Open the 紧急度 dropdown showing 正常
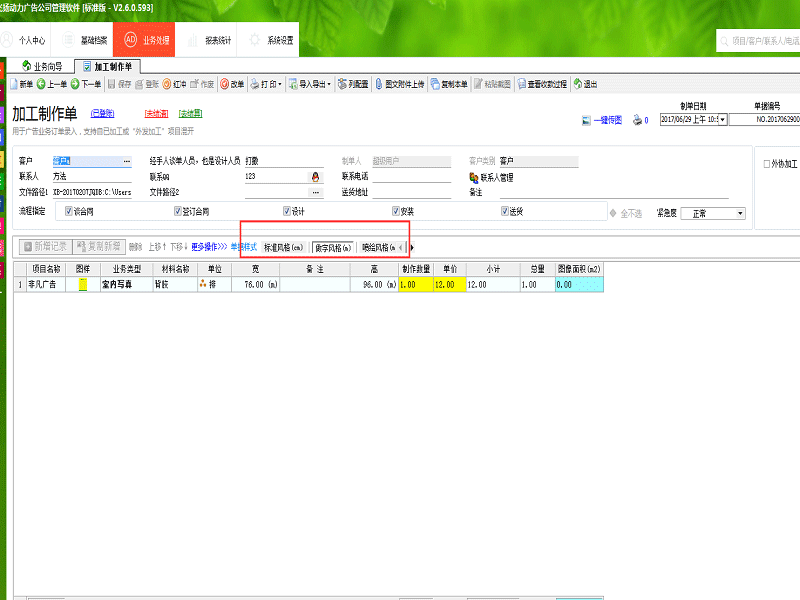The height and width of the screenshot is (600, 800). (x=740, y=213)
